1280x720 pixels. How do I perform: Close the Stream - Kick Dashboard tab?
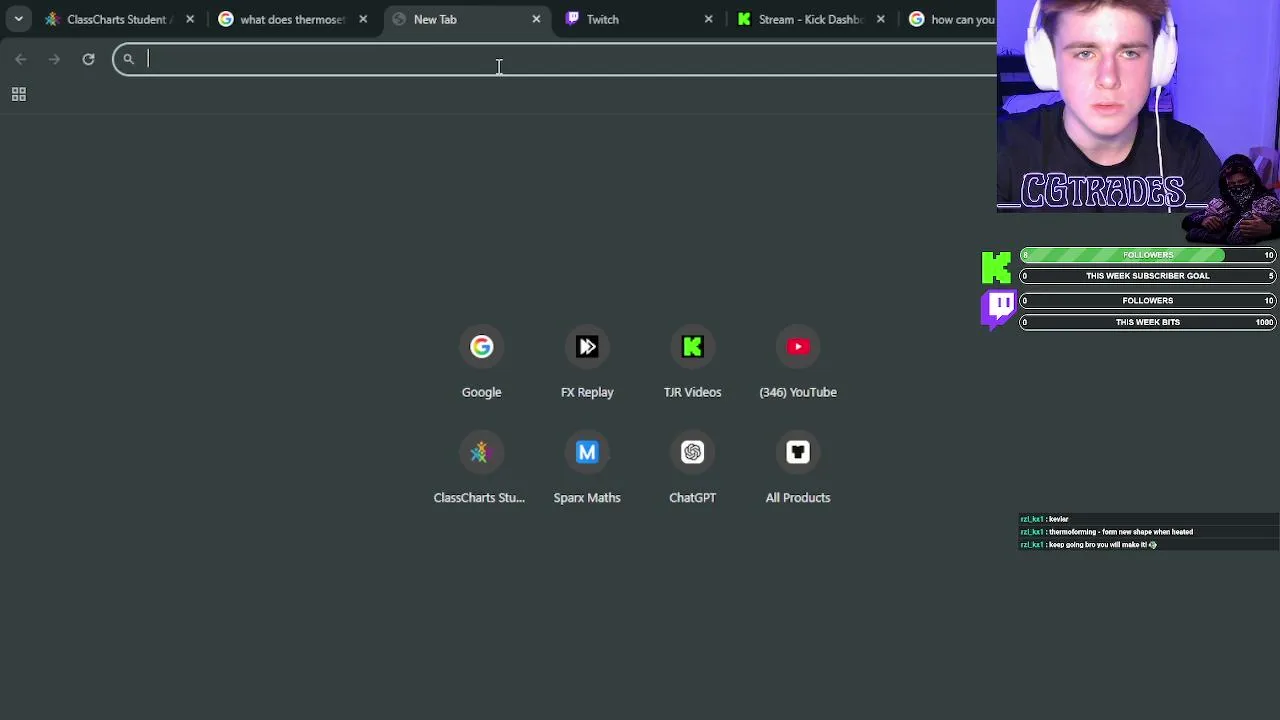(x=881, y=19)
